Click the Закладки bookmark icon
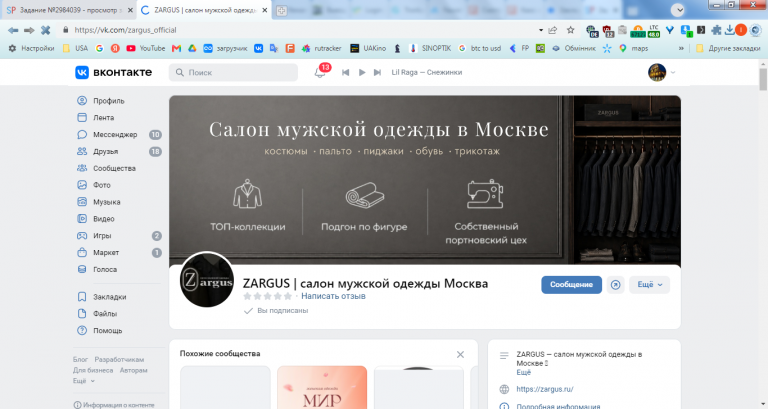Image resolution: width=768 pixels, height=409 pixels. click(82, 297)
